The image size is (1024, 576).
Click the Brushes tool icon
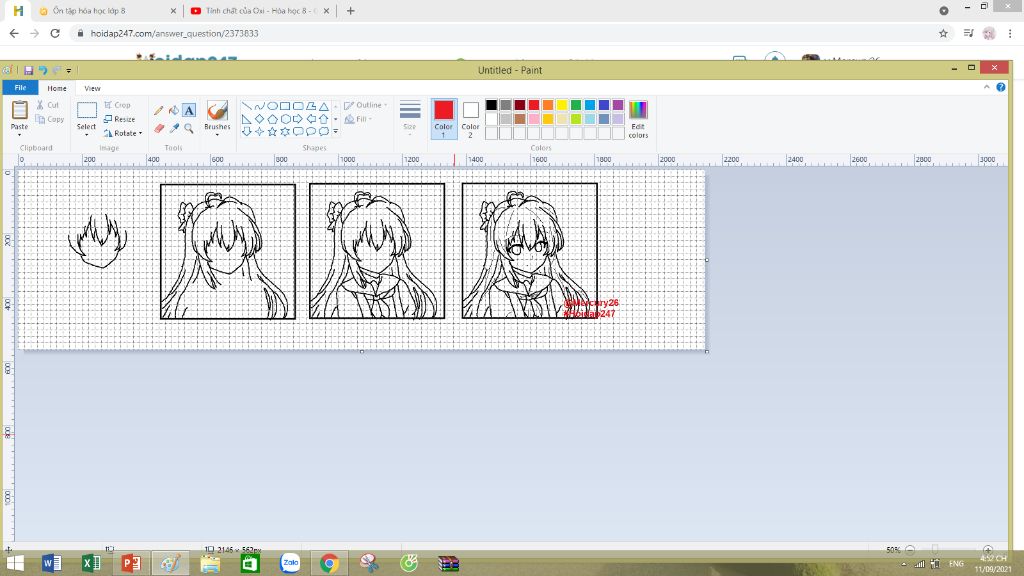pos(217,111)
